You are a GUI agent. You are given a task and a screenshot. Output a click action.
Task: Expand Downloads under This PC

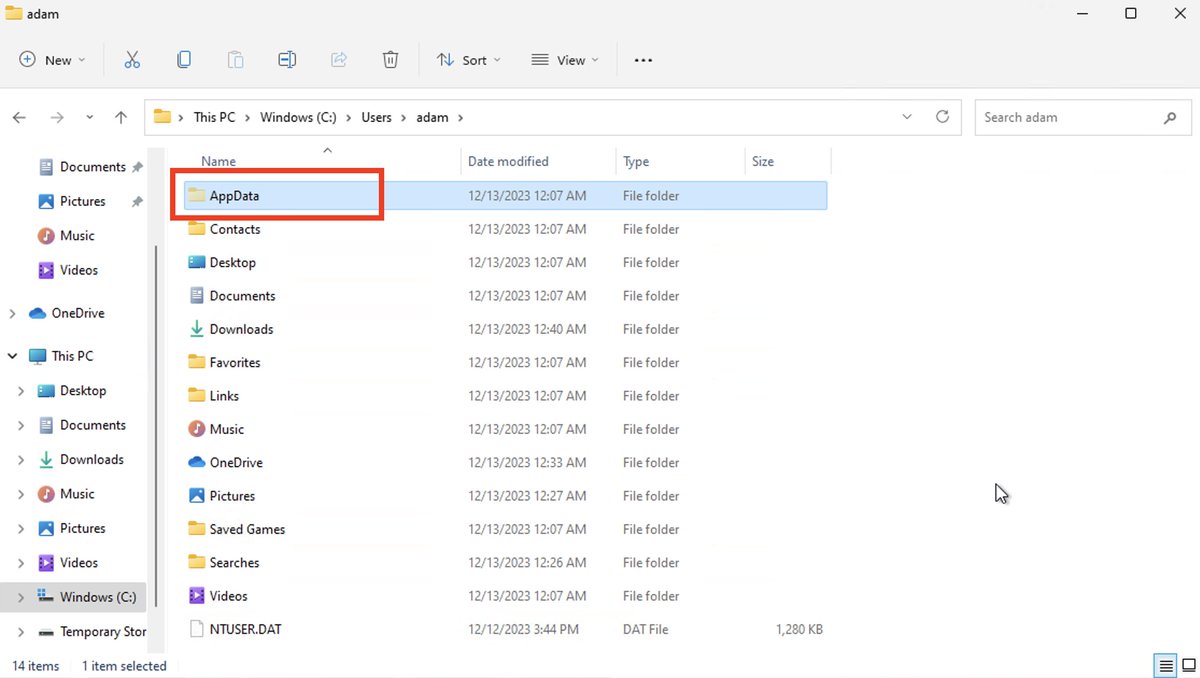[21, 460]
